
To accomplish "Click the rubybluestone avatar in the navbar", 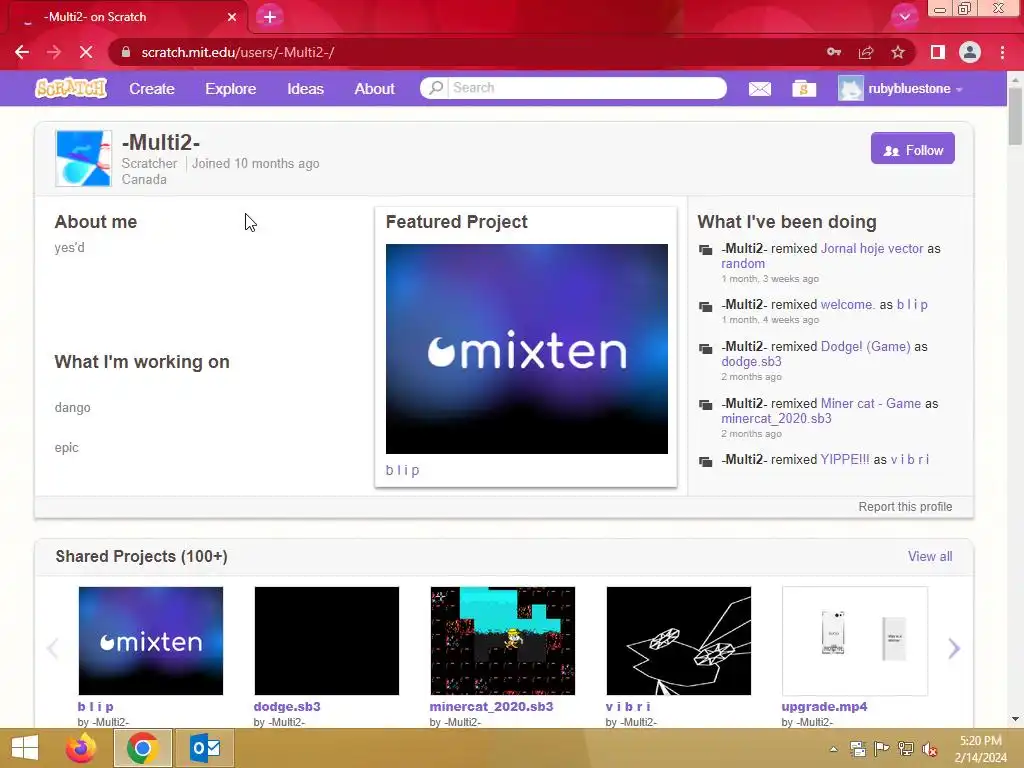I will [850, 88].
